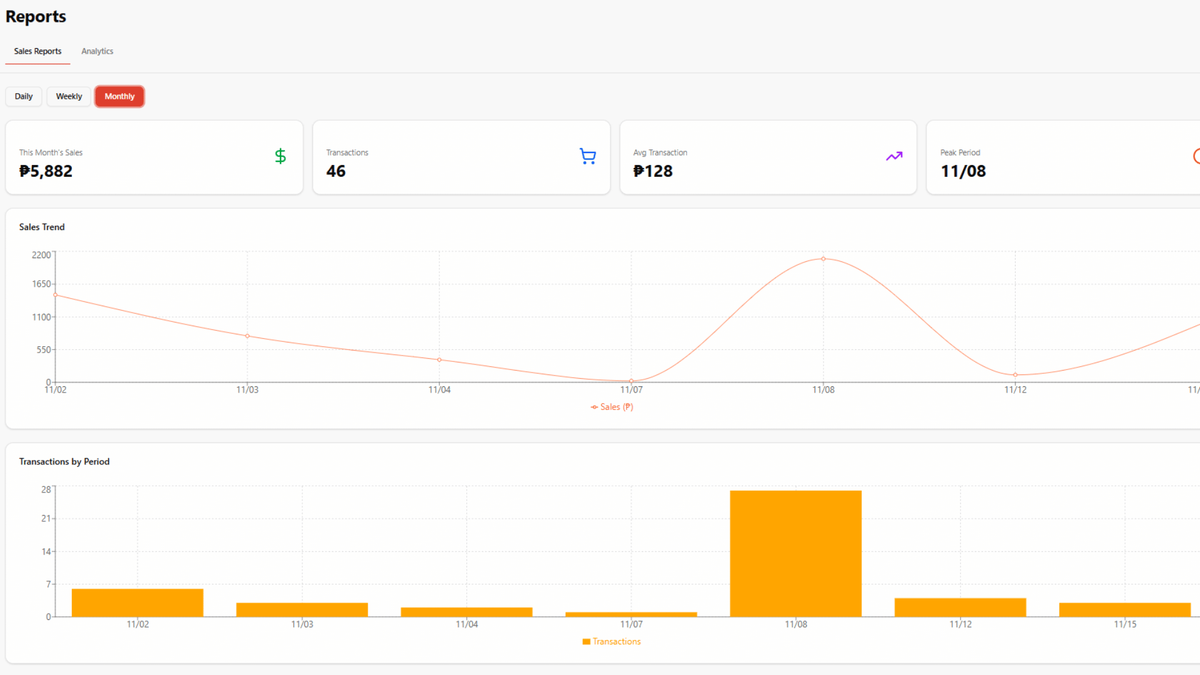The image size is (1200, 675).
Task: Click the Transactions legend label under bar chart
Action: tap(617, 641)
